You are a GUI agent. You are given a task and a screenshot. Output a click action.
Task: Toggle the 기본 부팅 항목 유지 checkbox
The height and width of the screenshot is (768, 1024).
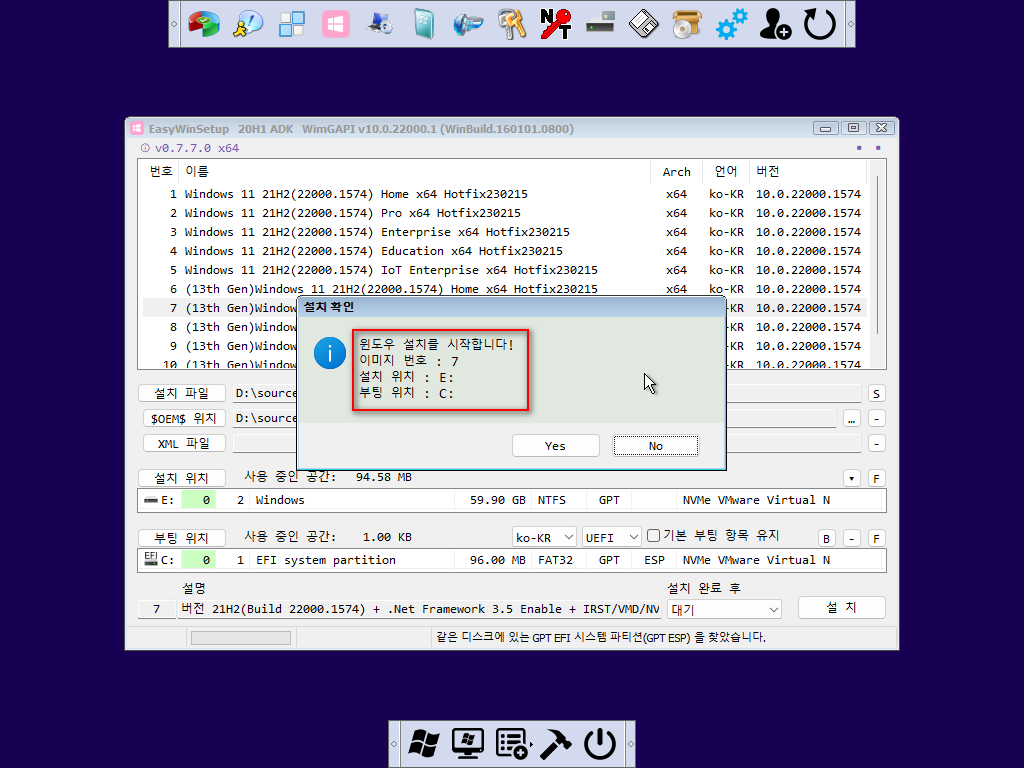tap(653, 536)
